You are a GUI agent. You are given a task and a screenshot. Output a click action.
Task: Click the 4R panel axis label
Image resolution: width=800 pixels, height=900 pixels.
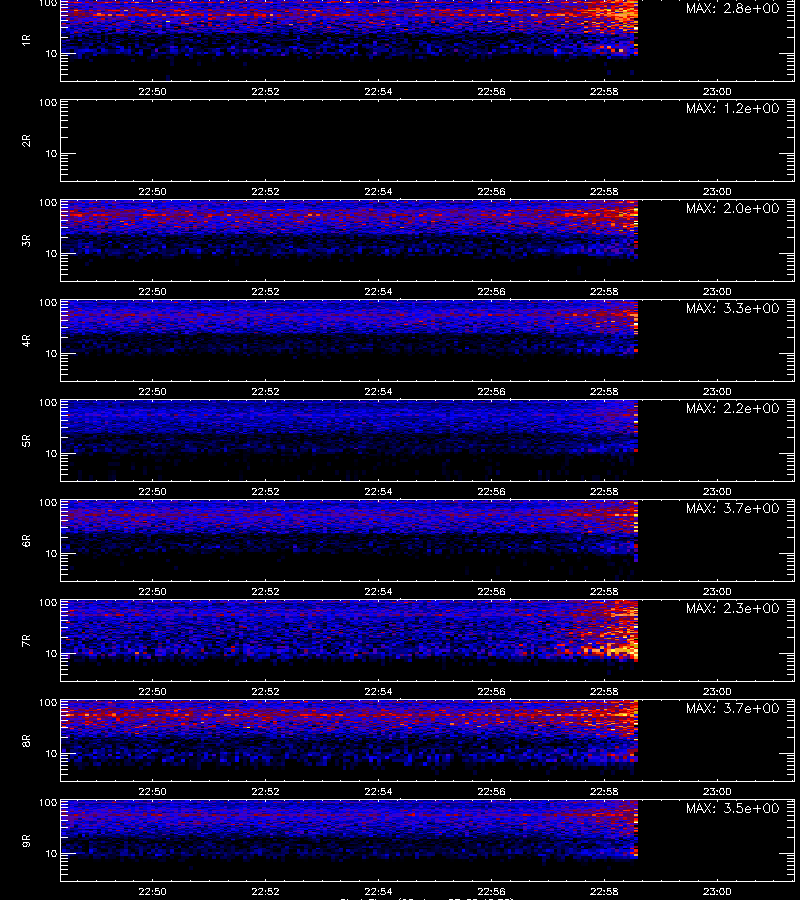pyautogui.click(x=26, y=340)
